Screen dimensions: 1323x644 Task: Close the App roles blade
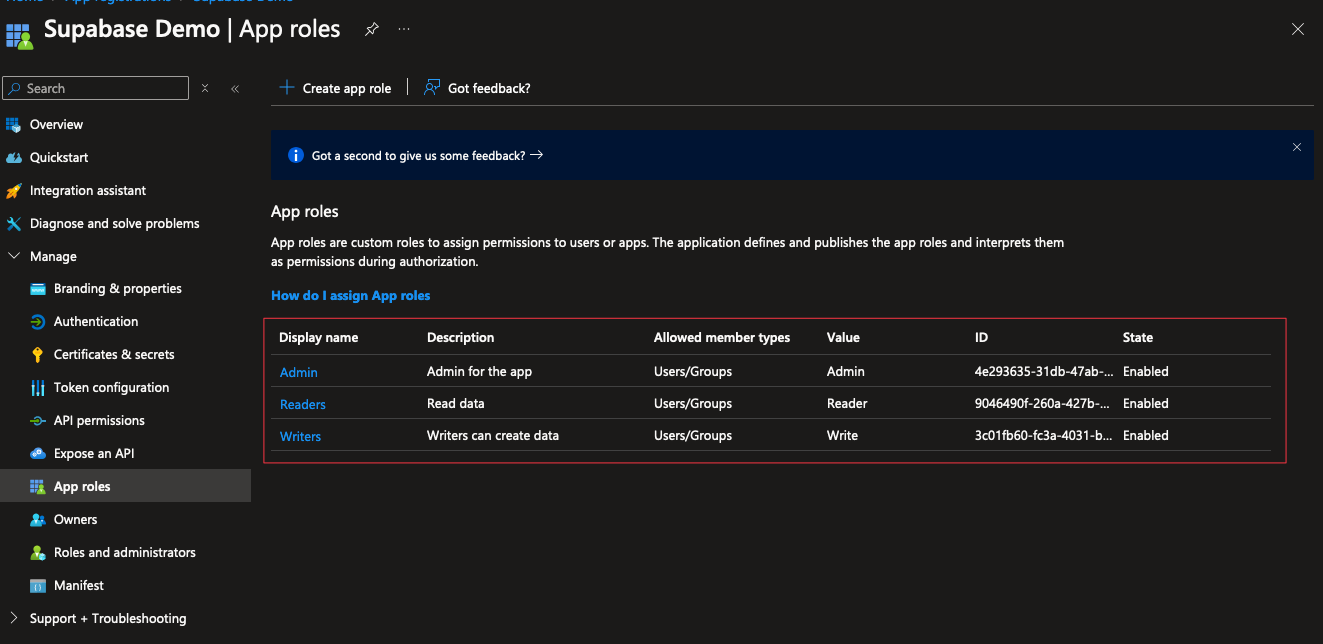pyautogui.click(x=1298, y=30)
